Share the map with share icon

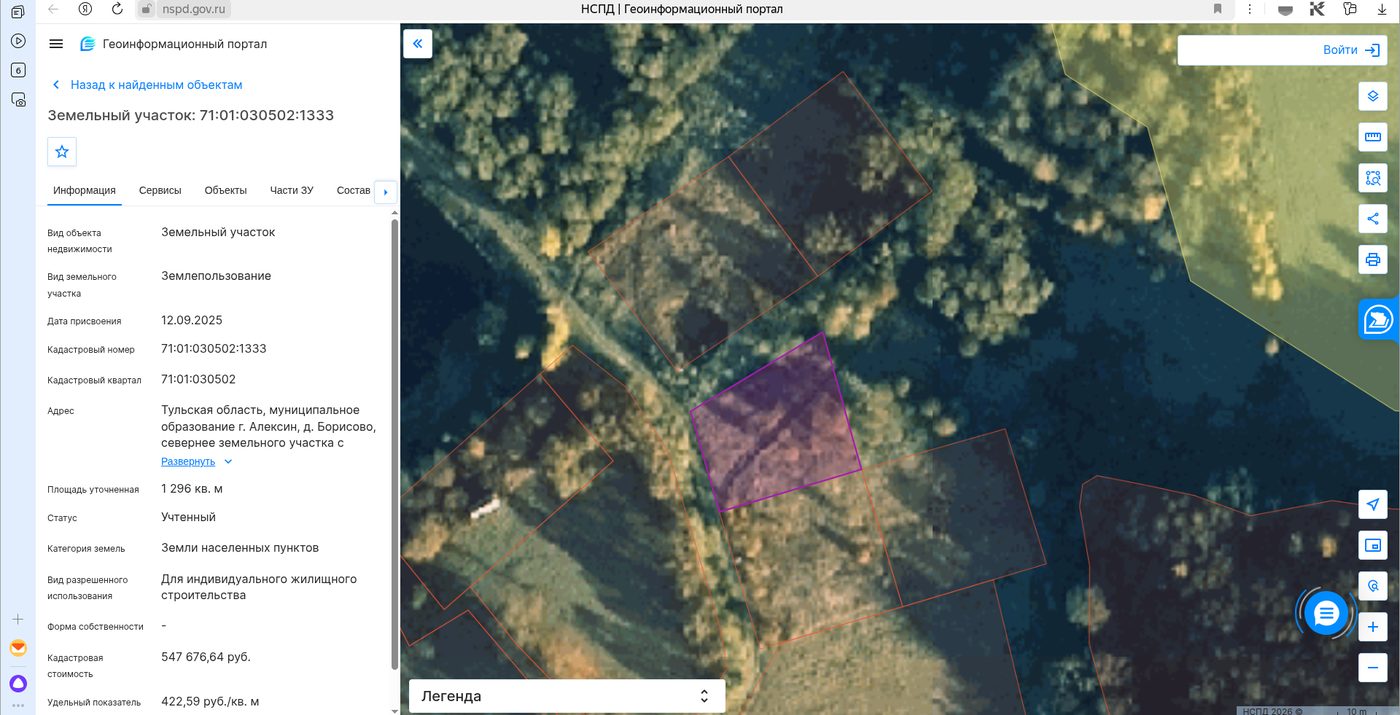pyautogui.click(x=1373, y=219)
